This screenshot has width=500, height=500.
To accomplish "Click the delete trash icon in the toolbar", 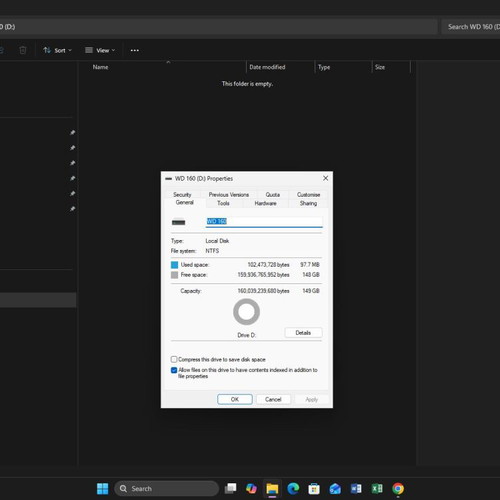I will [23, 50].
